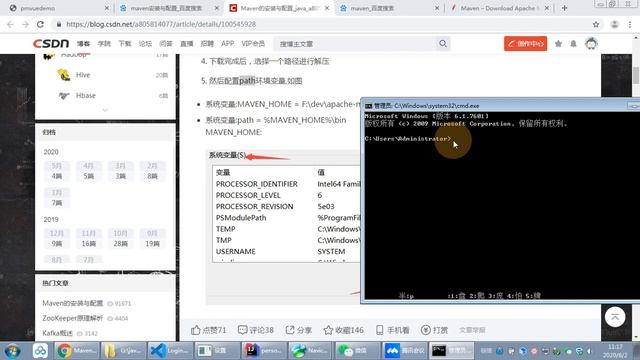
Task: Open the 2019 12月 archive entry
Action: (x=57, y=238)
